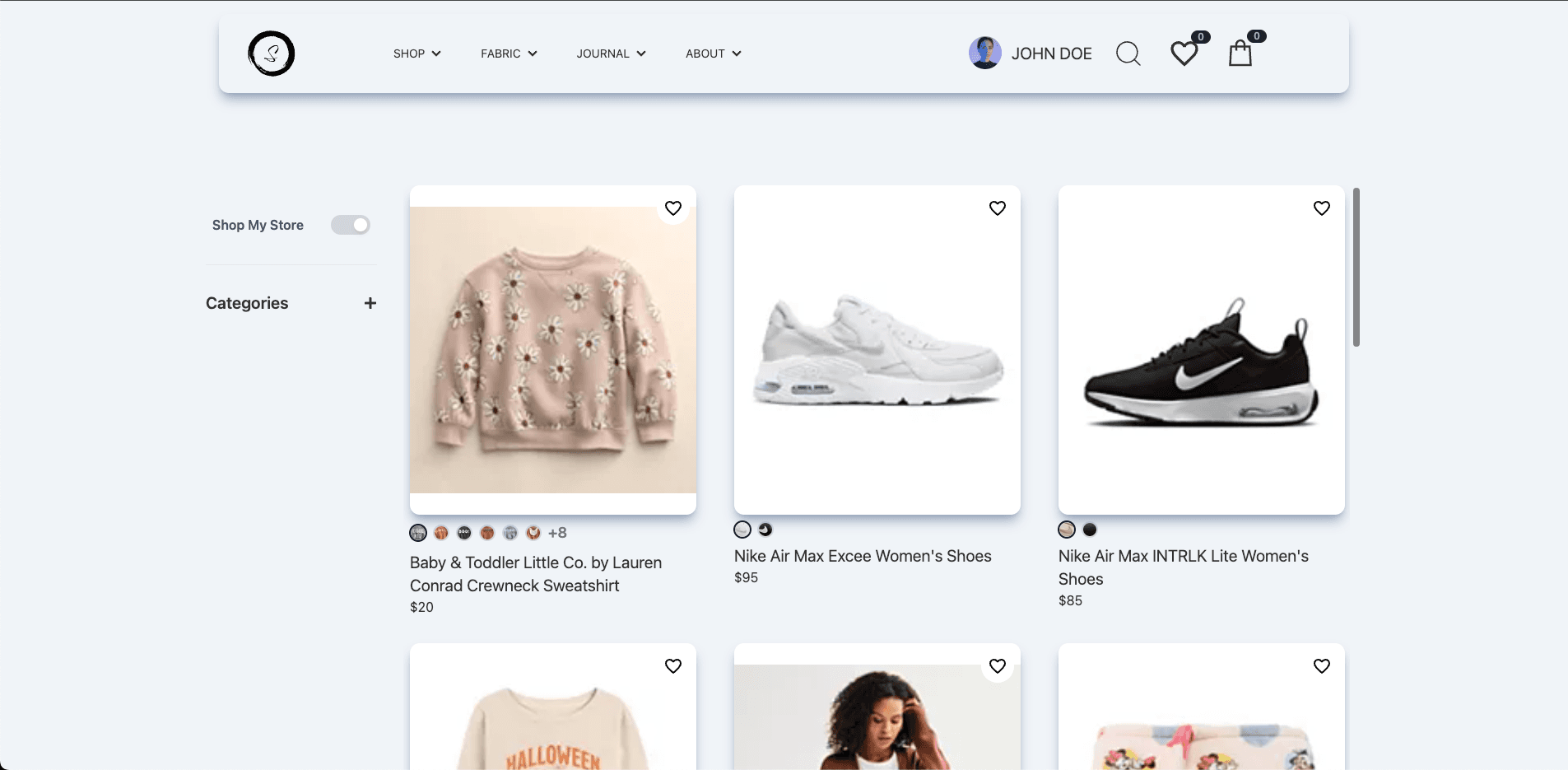The width and height of the screenshot is (1568, 770).
Task: Click the plus button next to Categories
Action: (x=370, y=303)
